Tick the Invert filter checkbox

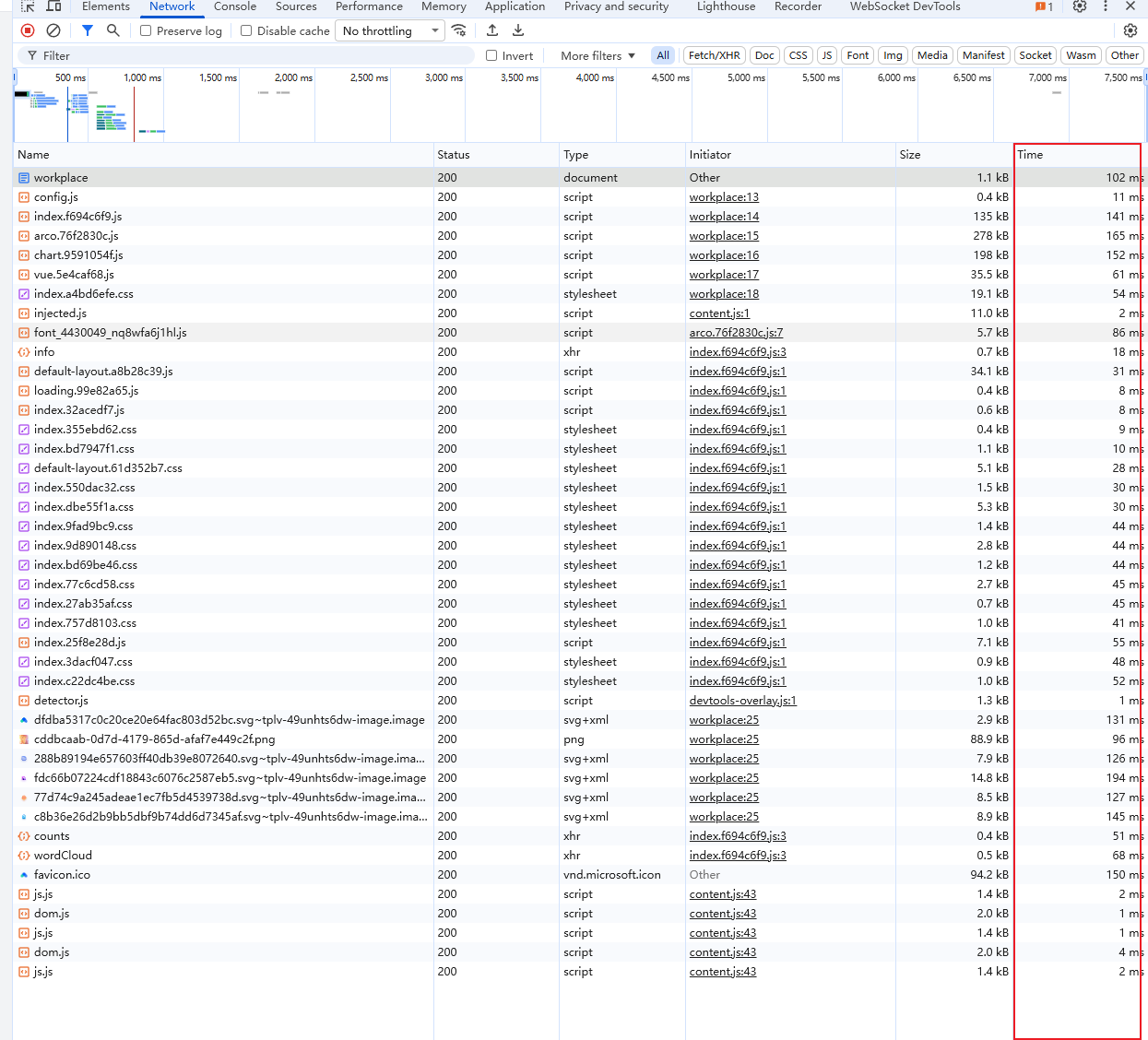491,55
